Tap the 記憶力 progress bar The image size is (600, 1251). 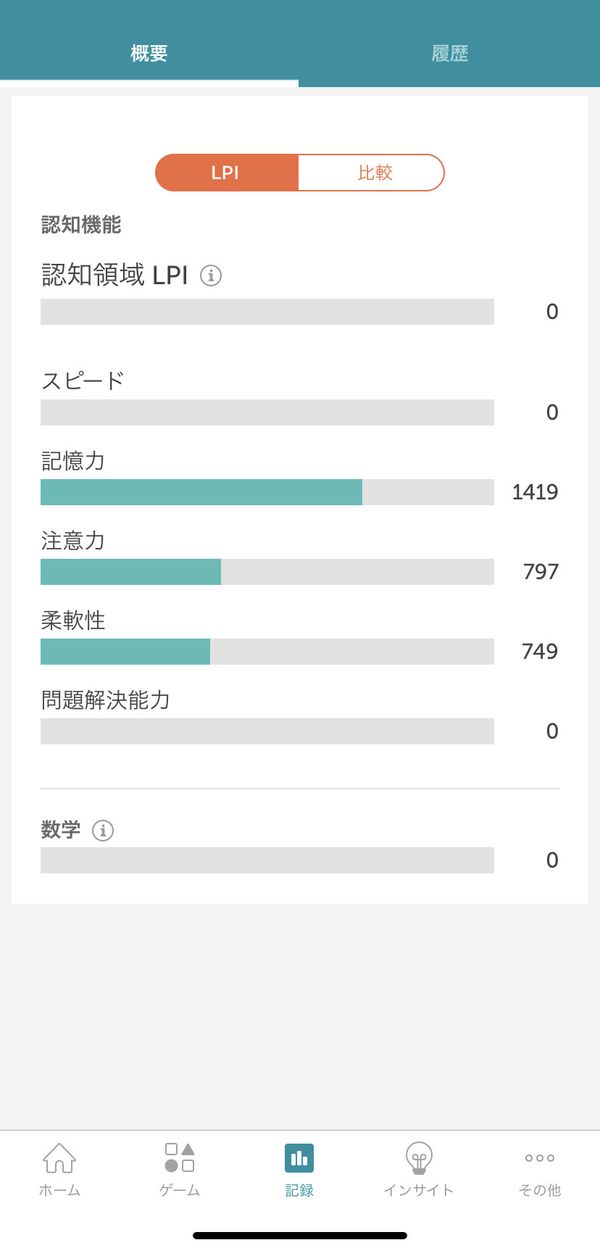pyautogui.click(x=267, y=492)
